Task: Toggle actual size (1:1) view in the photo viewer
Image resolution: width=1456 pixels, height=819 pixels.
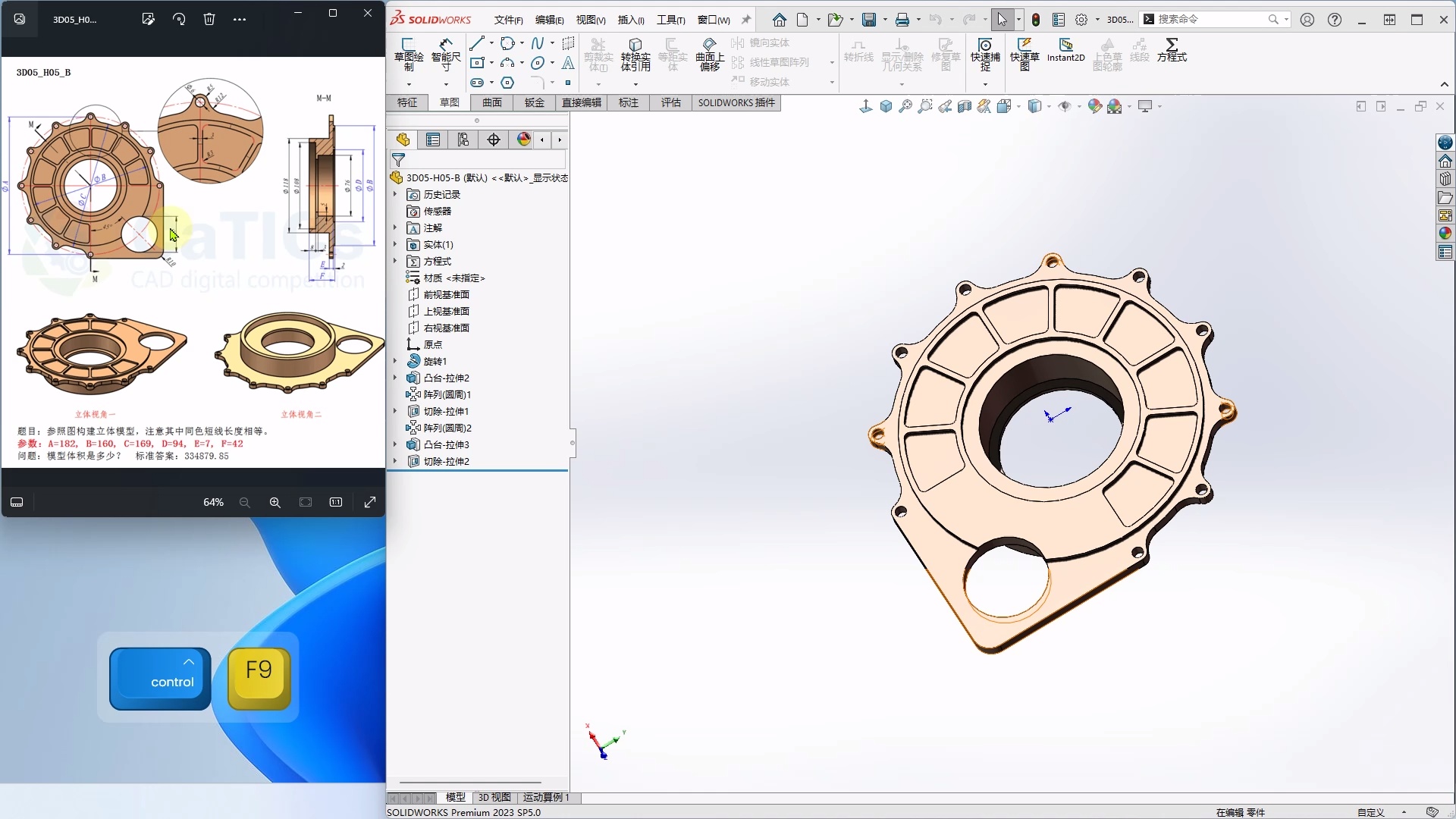Action: pos(336,501)
